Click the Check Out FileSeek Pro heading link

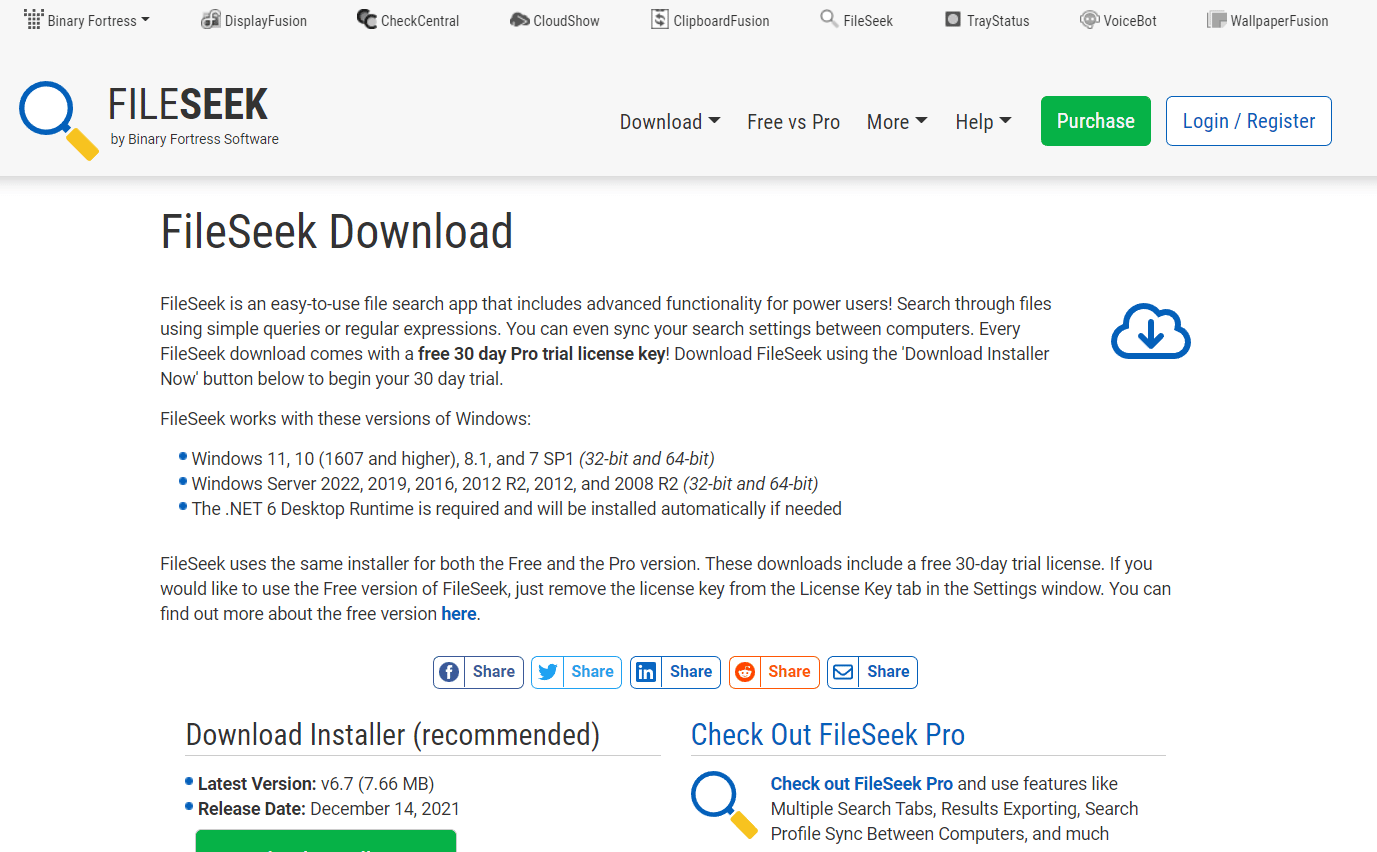point(828,735)
